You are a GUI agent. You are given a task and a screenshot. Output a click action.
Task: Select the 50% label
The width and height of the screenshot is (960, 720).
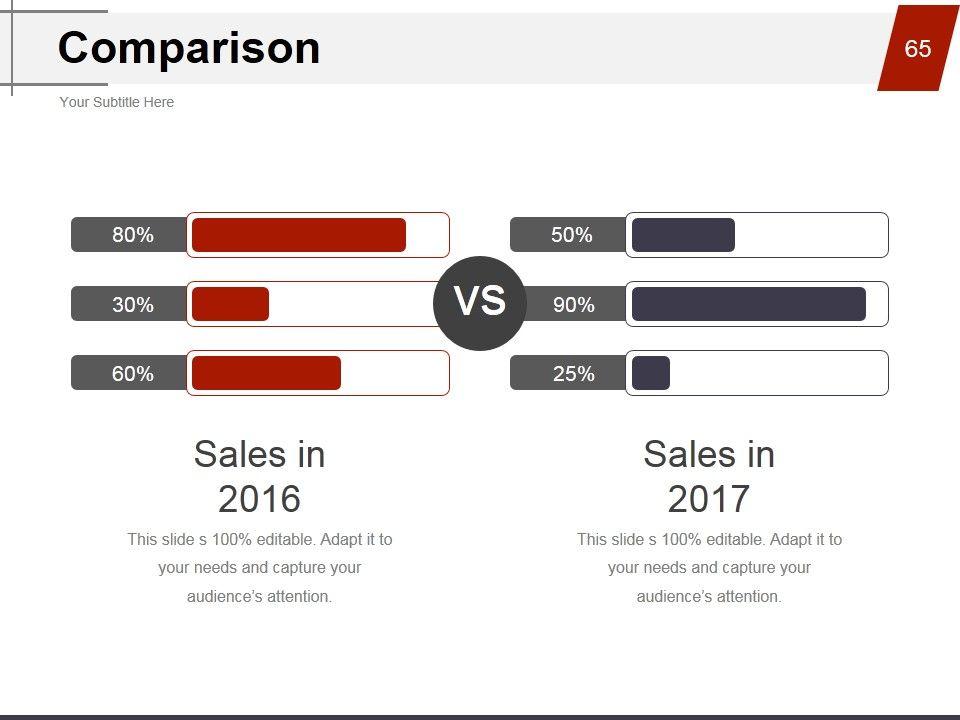[x=571, y=235]
